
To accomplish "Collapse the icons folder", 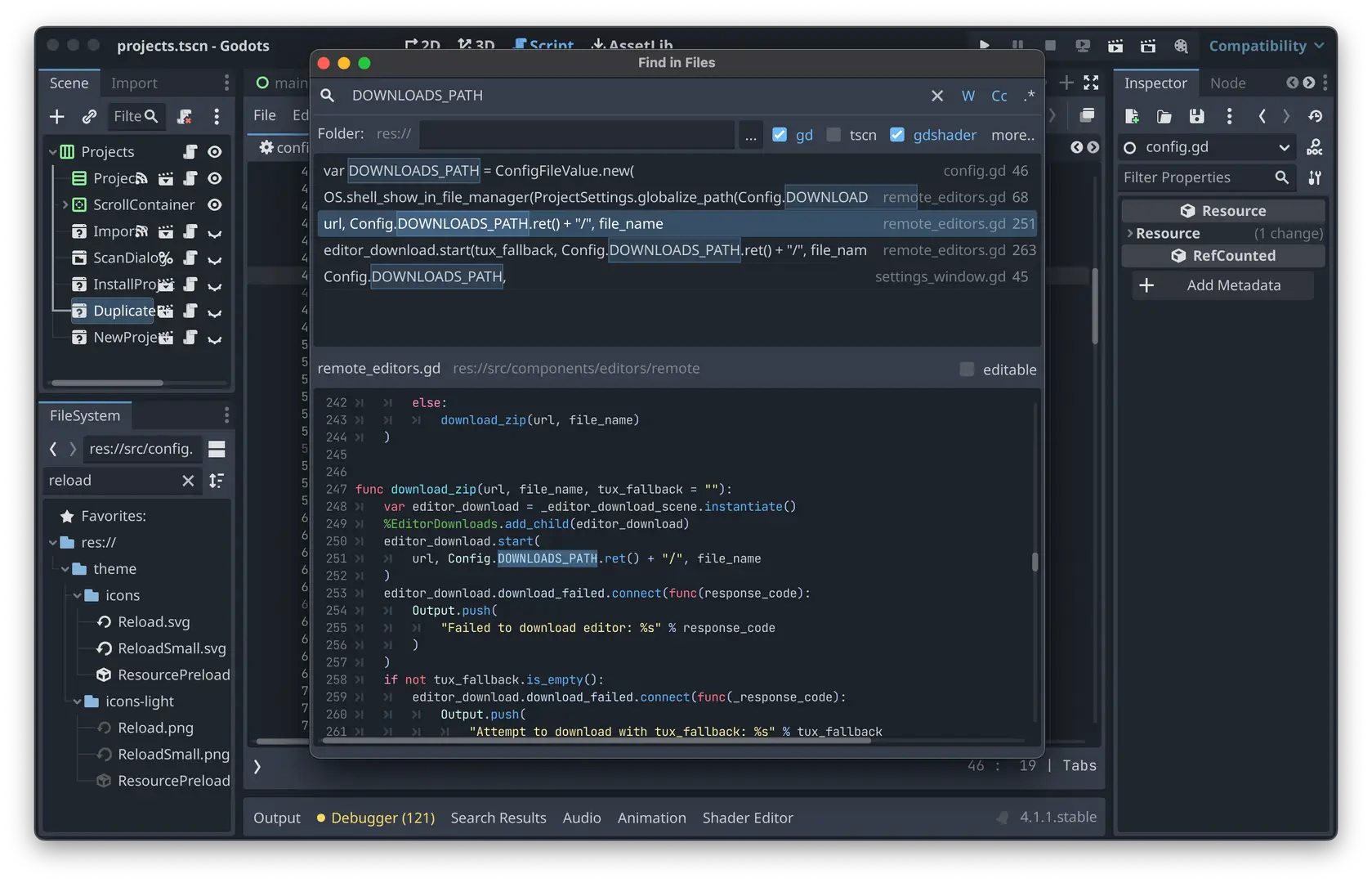I will (x=78, y=596).
